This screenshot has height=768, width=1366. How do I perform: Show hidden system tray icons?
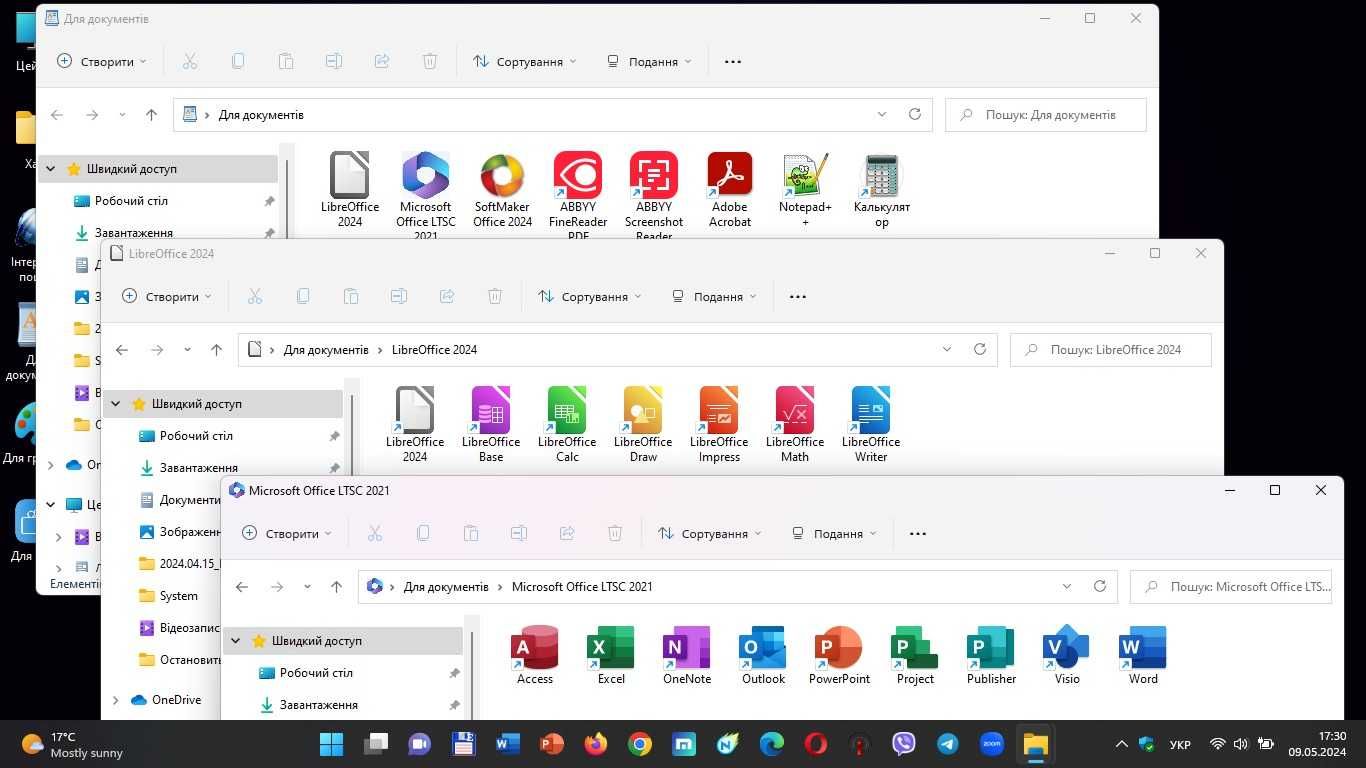1122,745
